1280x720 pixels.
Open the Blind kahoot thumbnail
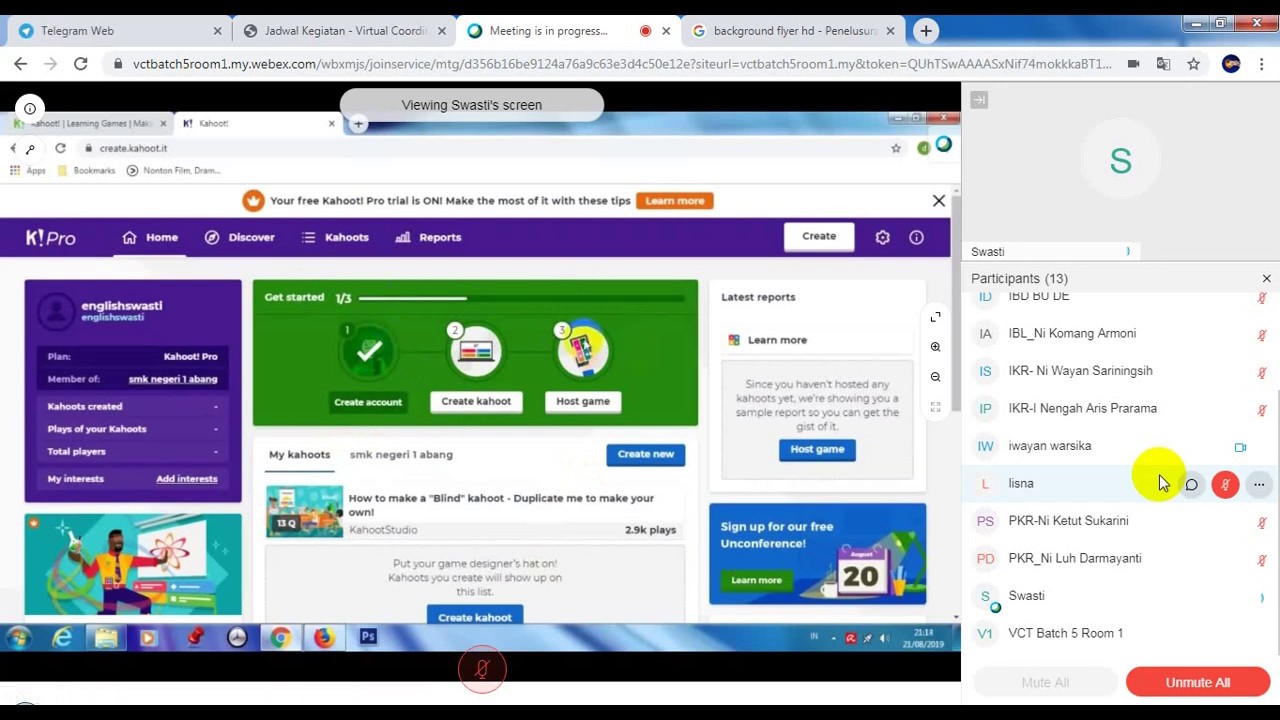pos(304,512)
